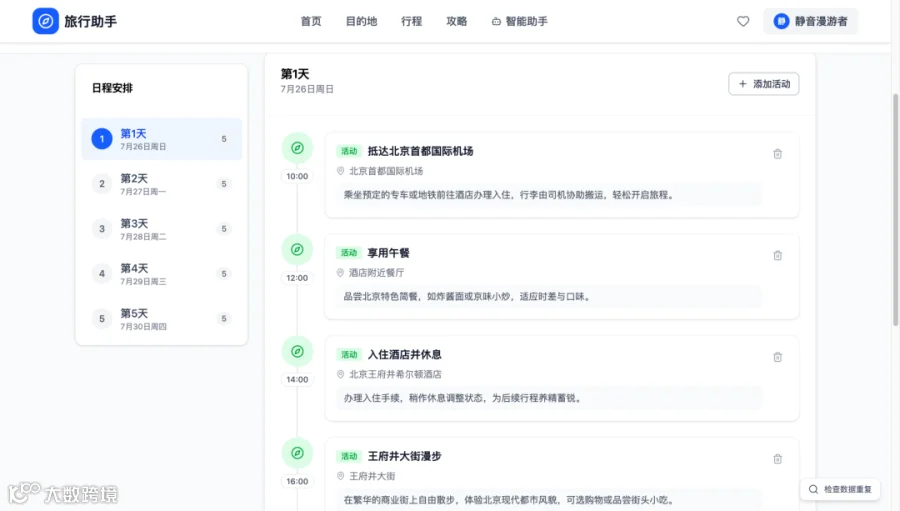Click the 入住酒店并休息 title
This screenshot has height=511, width=900.
click(x=405, y=354)
